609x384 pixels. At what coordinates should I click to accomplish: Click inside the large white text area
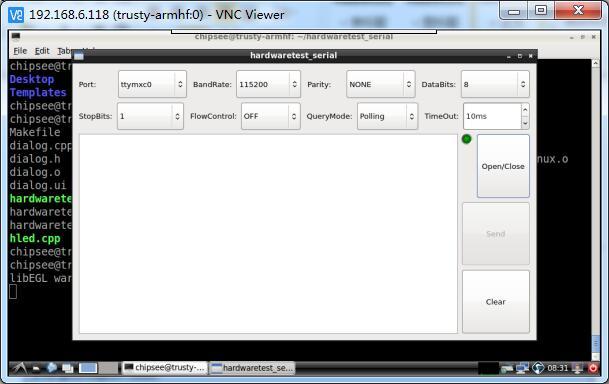pos(268,234)
